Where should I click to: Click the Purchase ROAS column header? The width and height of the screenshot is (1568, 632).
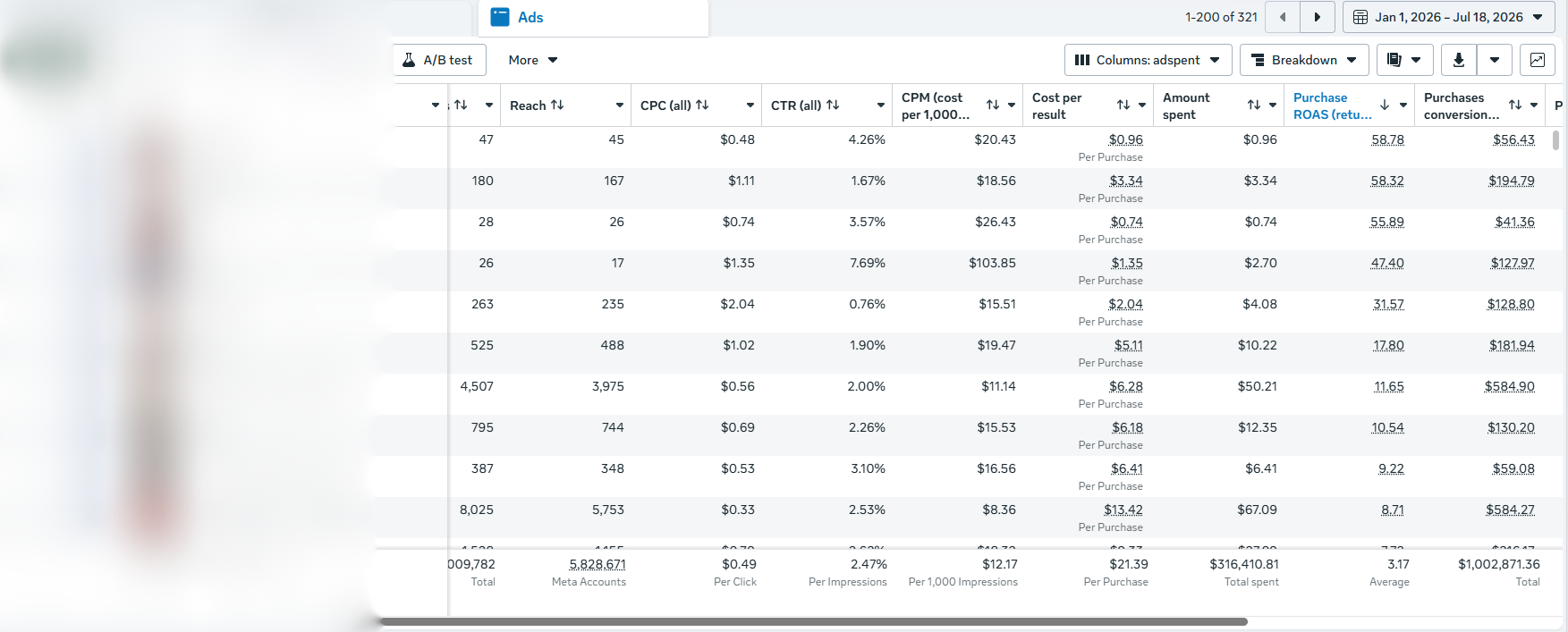point(1332,105)
